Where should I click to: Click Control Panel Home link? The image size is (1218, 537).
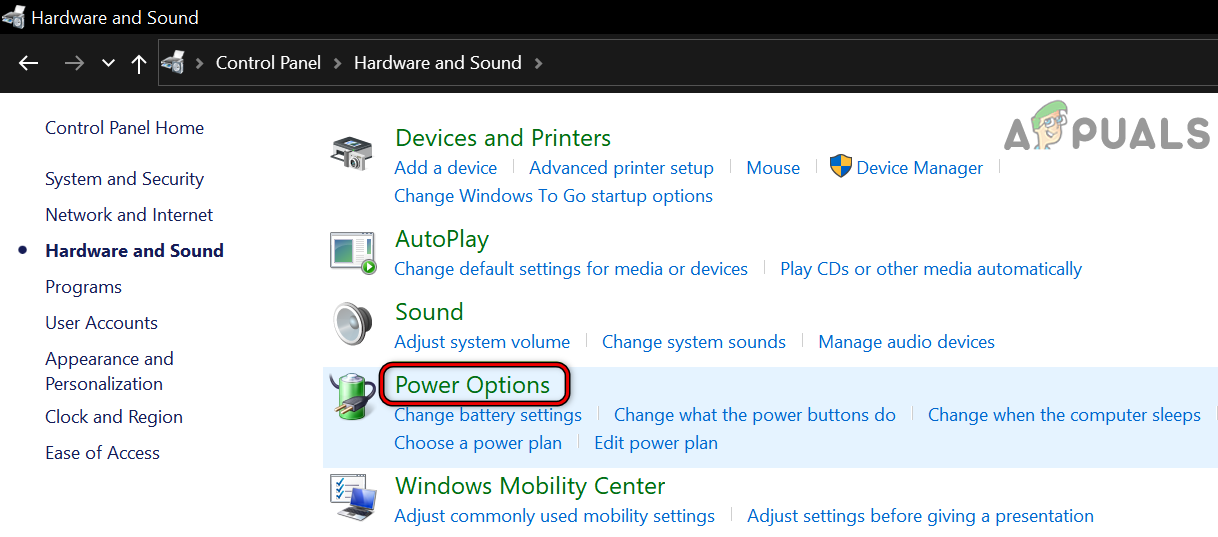pos(124,128)
